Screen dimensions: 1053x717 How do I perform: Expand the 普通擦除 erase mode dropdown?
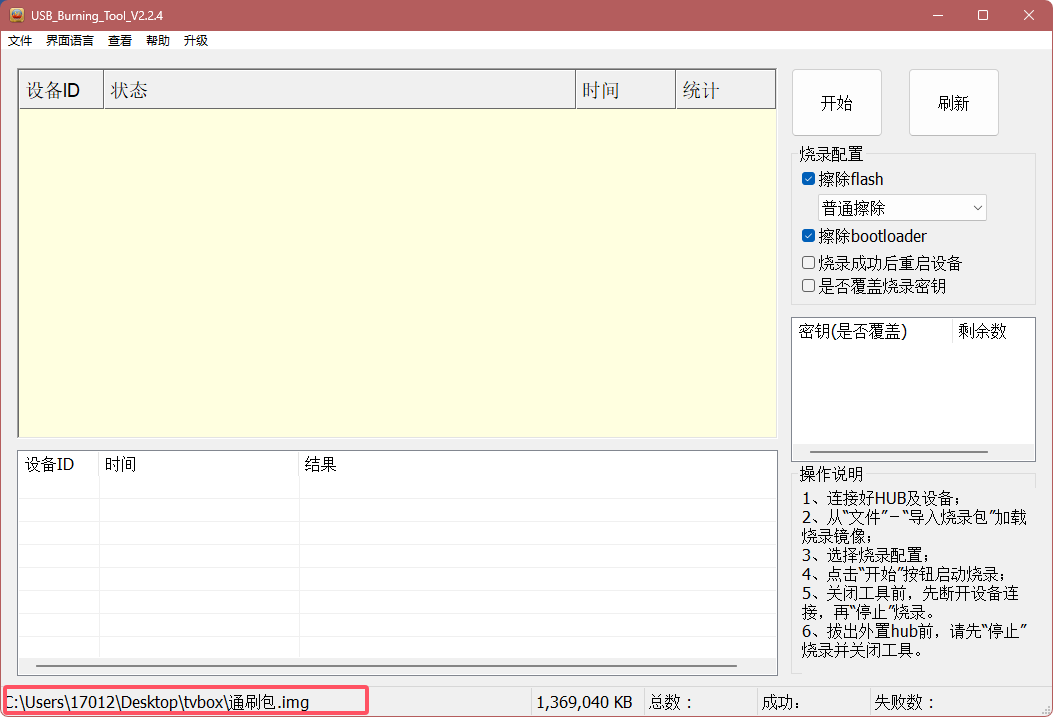pyautogui.click(x=902, y=208)
